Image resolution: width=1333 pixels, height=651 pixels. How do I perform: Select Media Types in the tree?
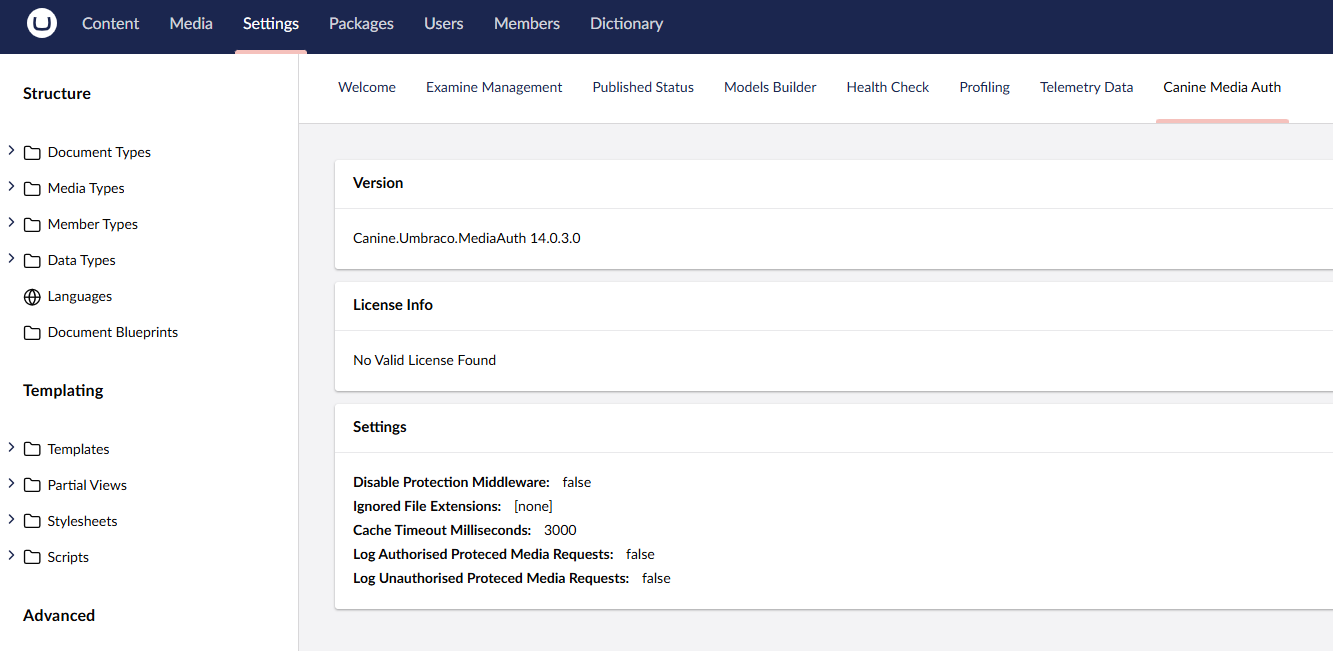(86, 189)
